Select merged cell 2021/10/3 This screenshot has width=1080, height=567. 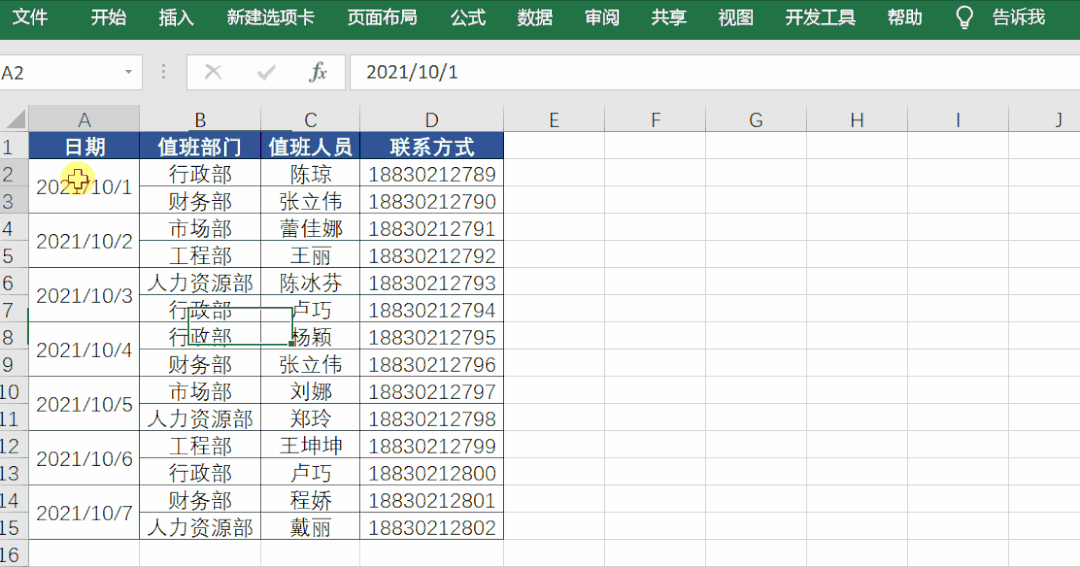coord(84,296)
